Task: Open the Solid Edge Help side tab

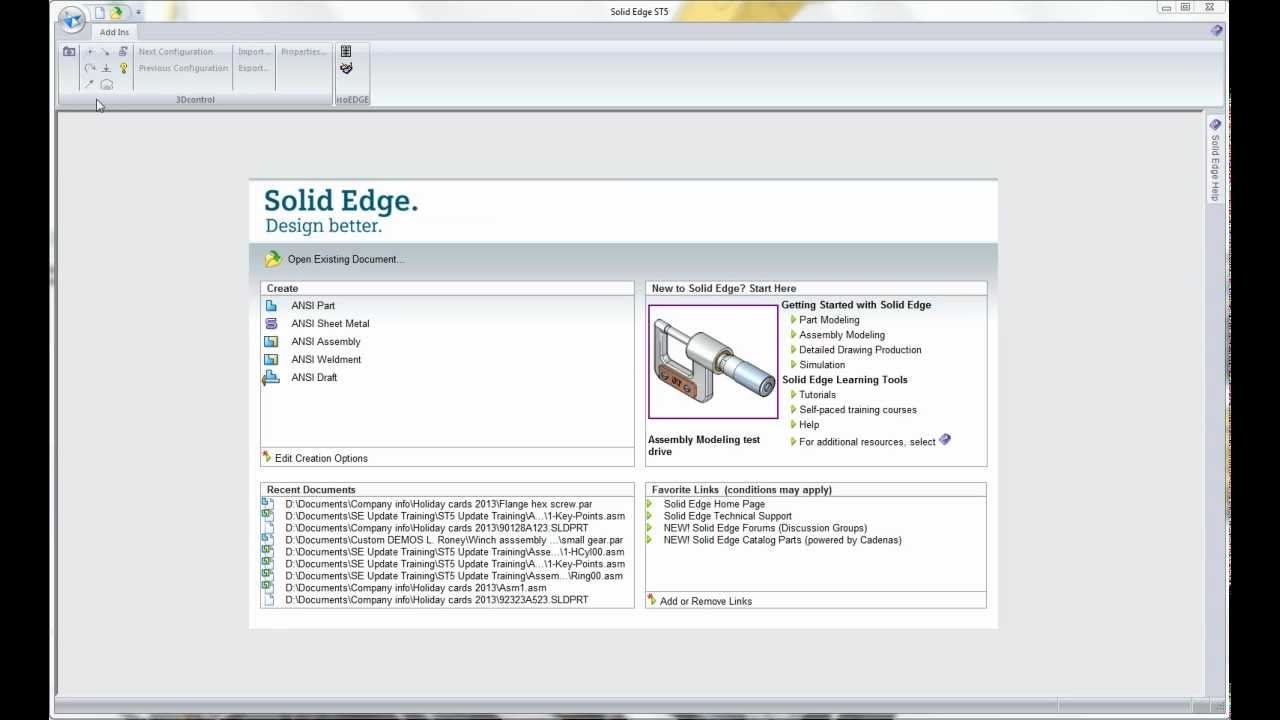Action: [1215, 160]
